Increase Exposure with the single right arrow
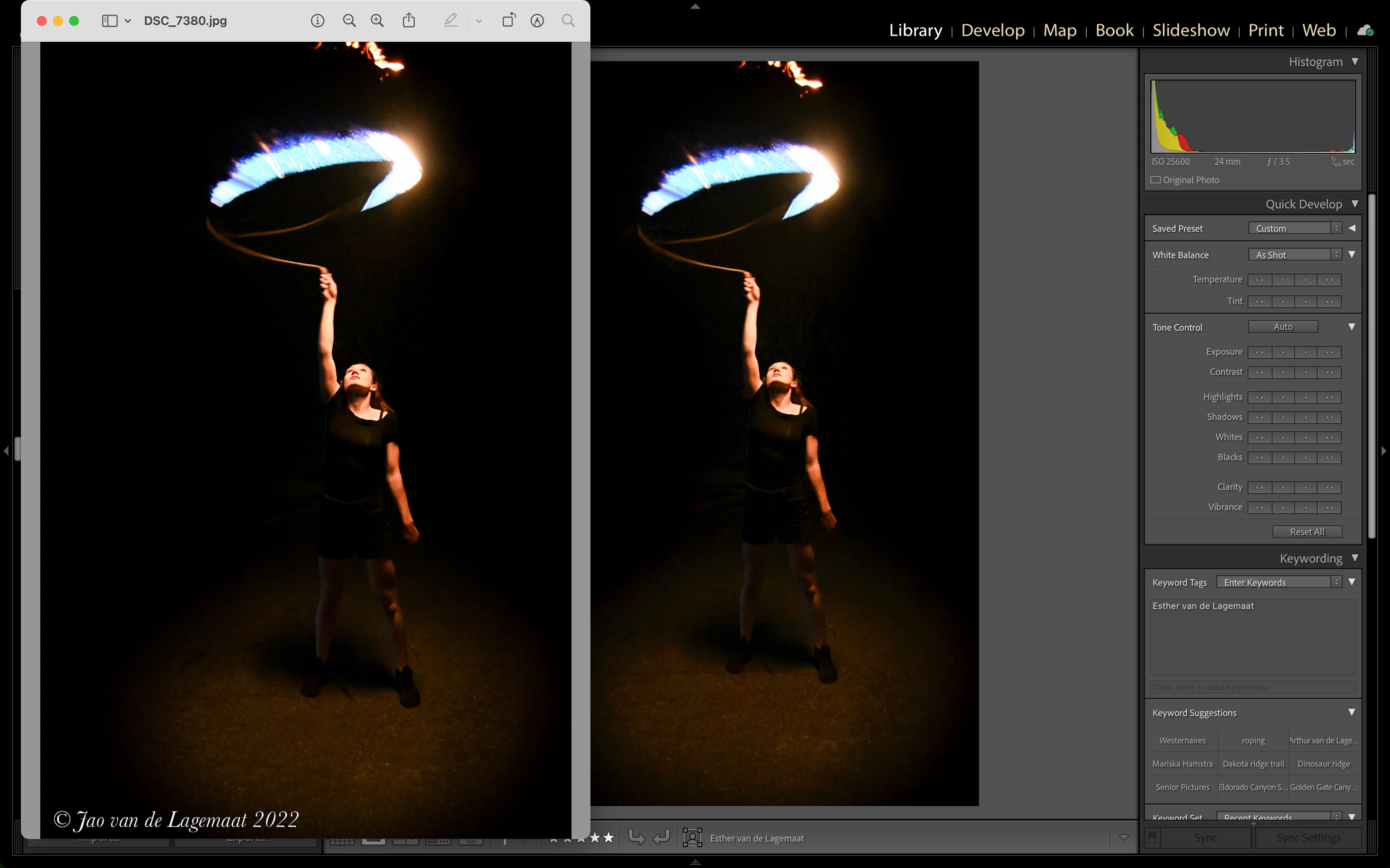This screenshot has width=1390, height=868. point(1306,352)
